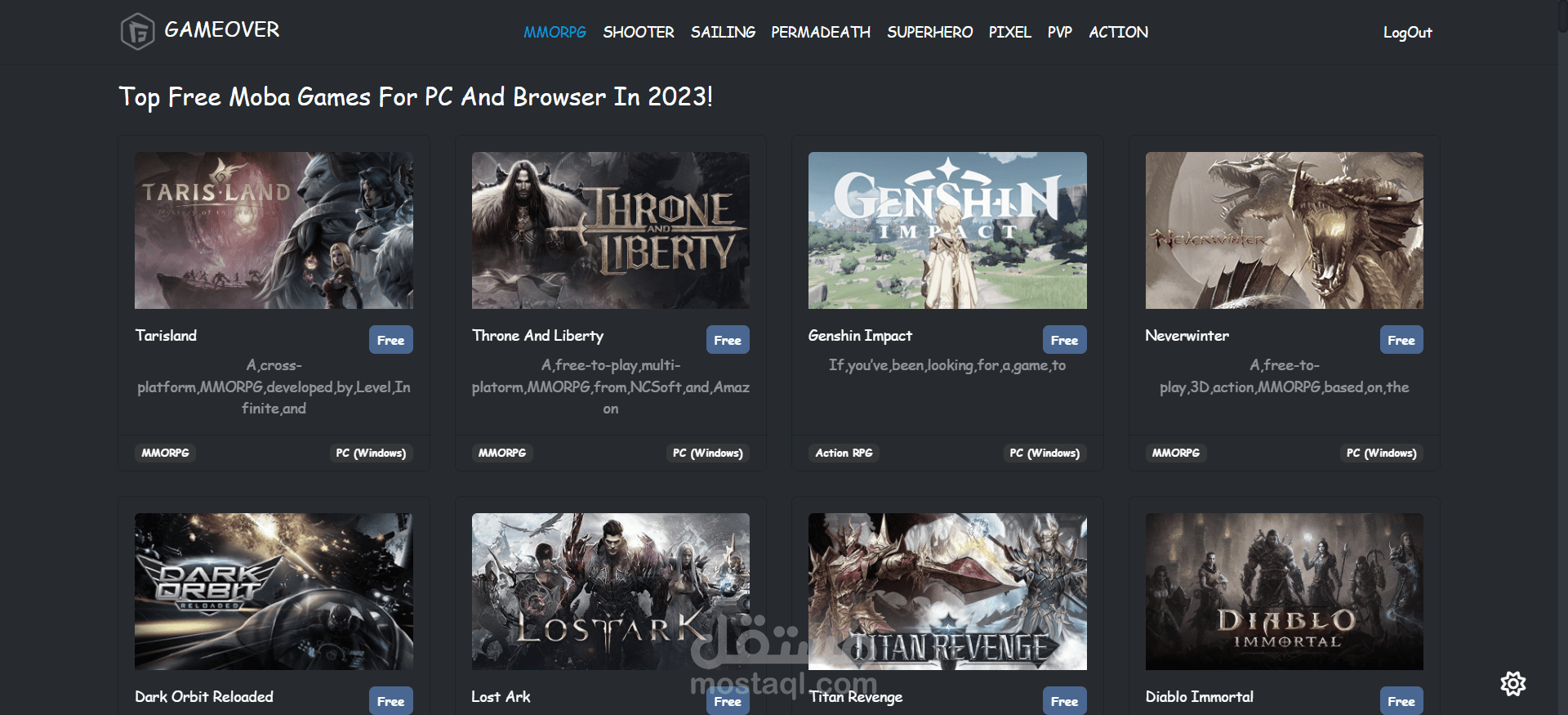Click the Free badge on Titan Revenge
The height and width of the screenshot is (715, 1568).
click(1064, 701)
